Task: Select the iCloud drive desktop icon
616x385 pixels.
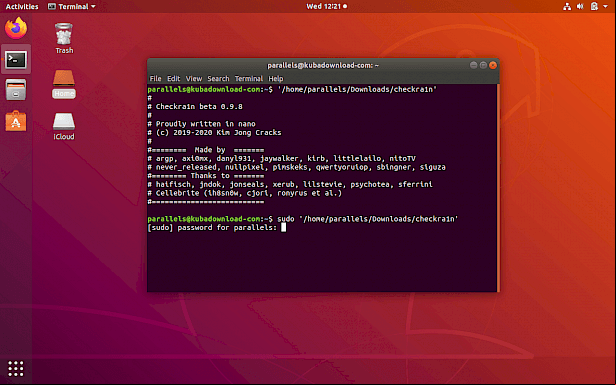Action: click(64, 126)
